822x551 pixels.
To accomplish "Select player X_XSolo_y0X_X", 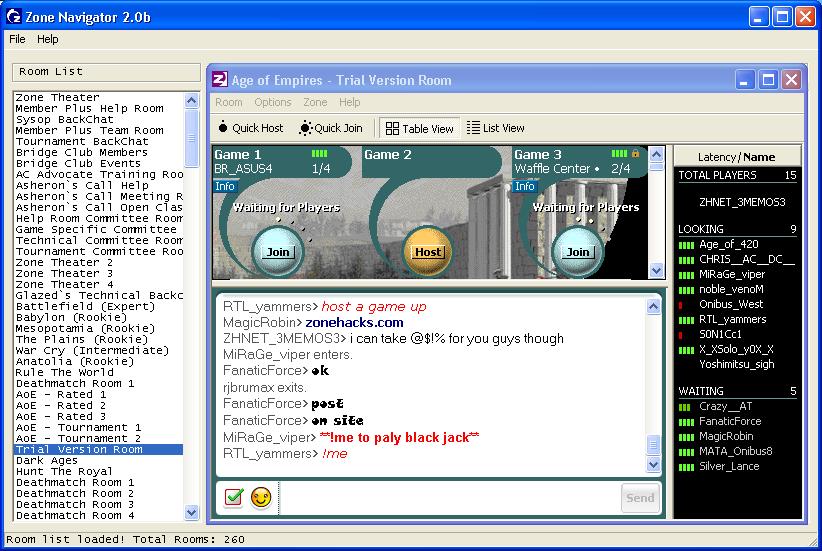I will (x=736, y=350).
